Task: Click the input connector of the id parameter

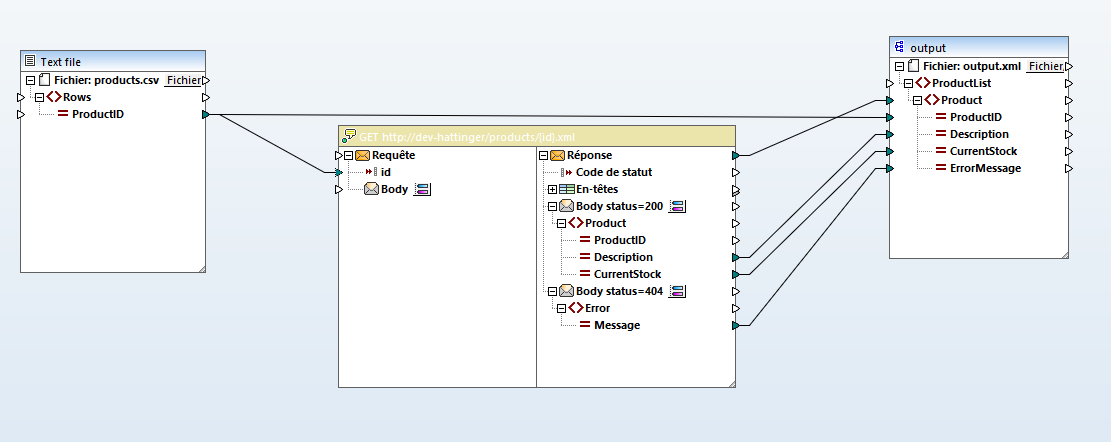Action: [x=339, y=172]
